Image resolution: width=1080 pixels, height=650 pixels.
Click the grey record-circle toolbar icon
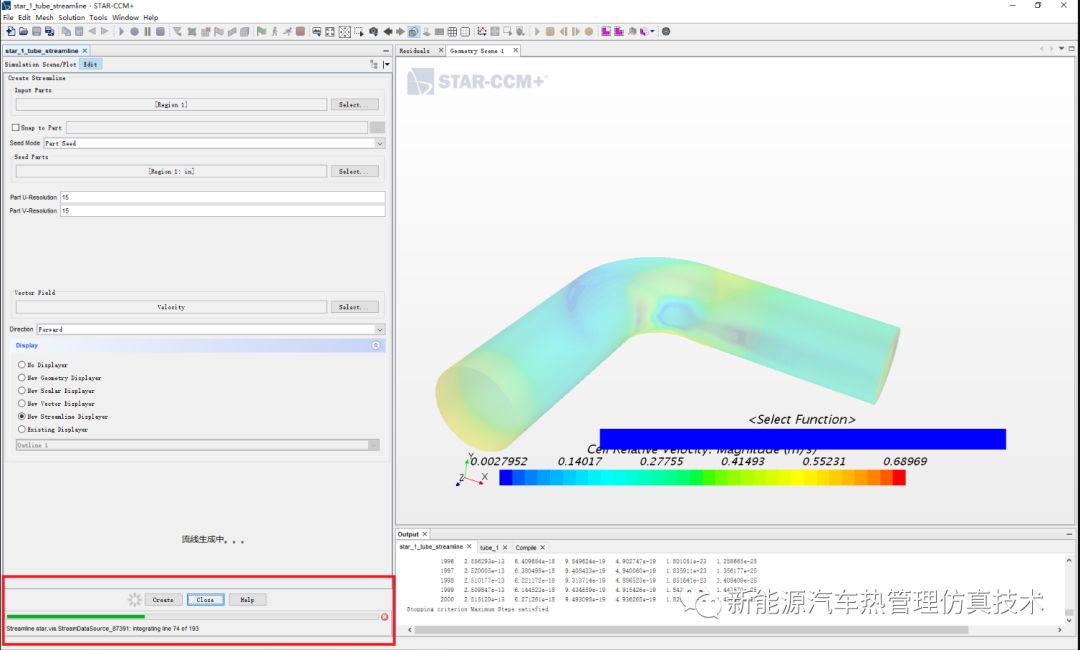tap(134, 31)
